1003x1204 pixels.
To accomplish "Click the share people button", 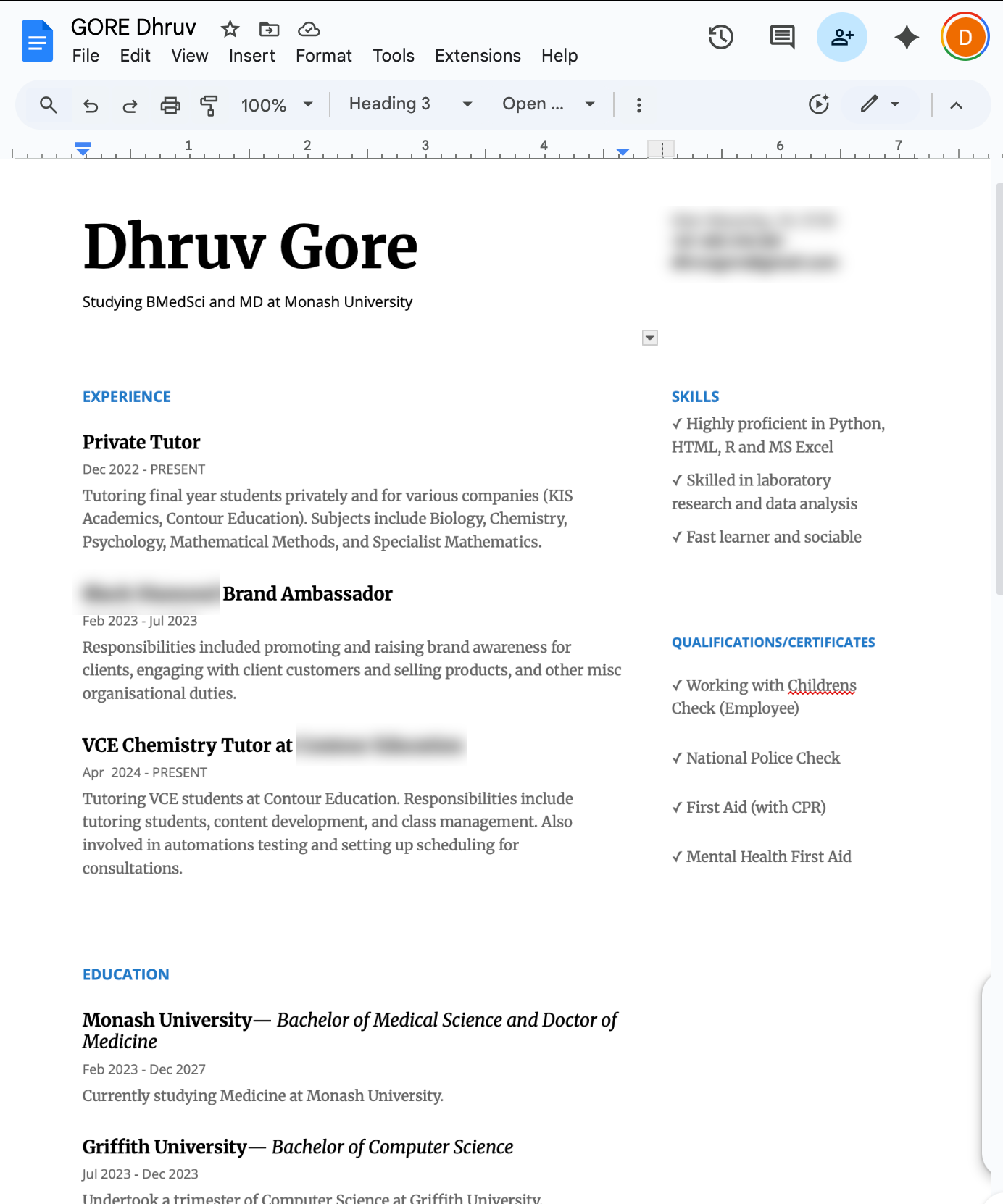I will coord(841,37).
